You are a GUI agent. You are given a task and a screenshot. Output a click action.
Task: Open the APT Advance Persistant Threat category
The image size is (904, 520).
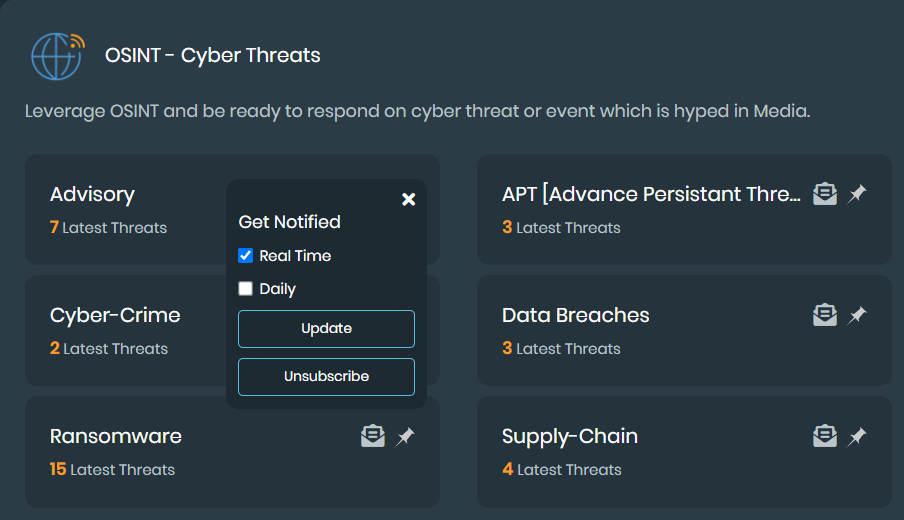(651, 195)
